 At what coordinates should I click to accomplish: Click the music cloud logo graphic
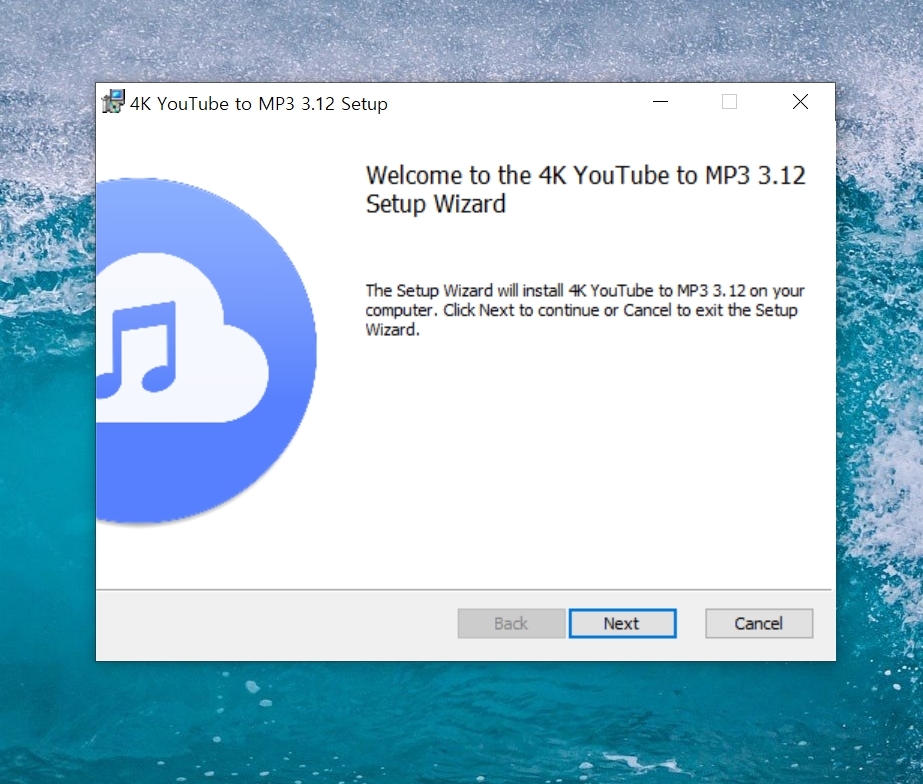tap(206, 351)
